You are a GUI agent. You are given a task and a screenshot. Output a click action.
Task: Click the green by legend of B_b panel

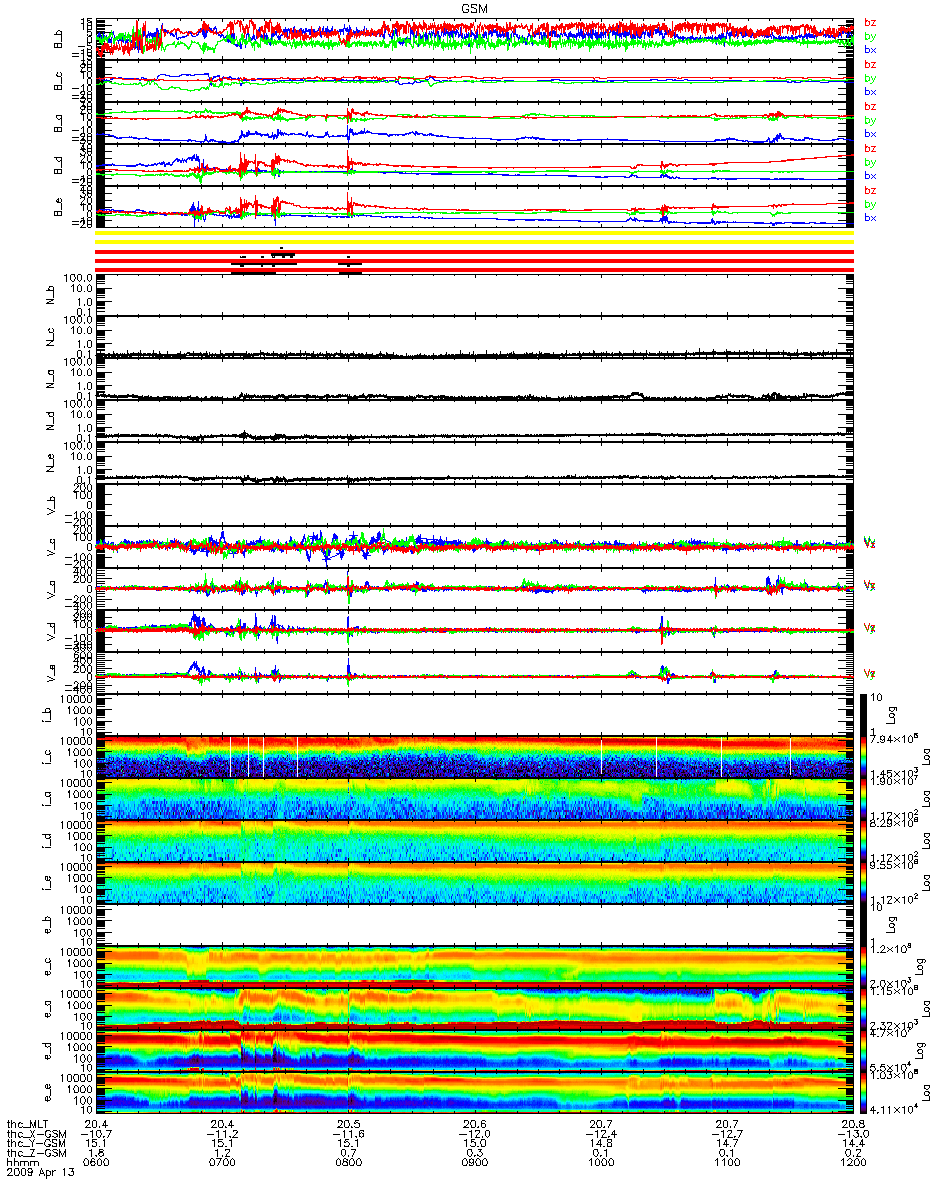870,36
